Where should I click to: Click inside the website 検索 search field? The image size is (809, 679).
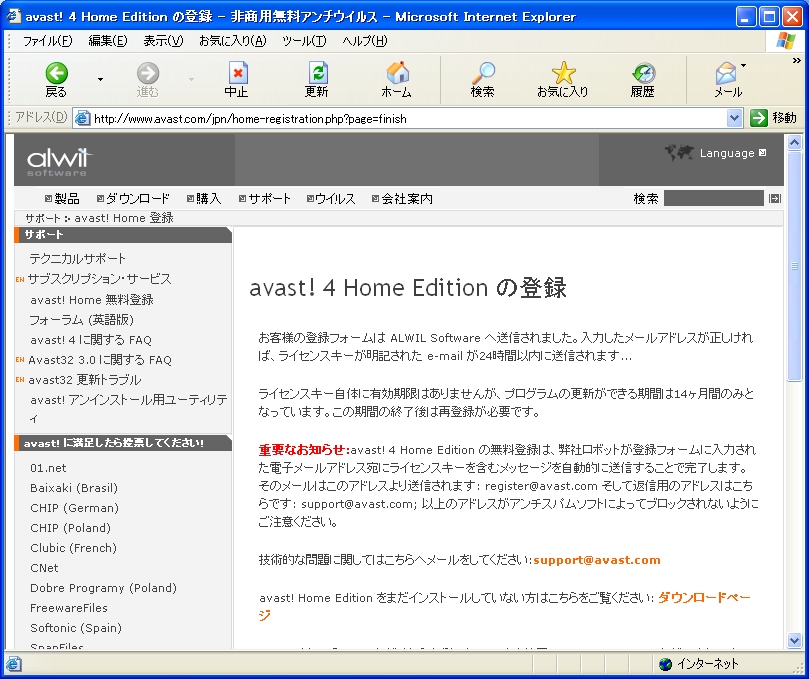[714, 198]
